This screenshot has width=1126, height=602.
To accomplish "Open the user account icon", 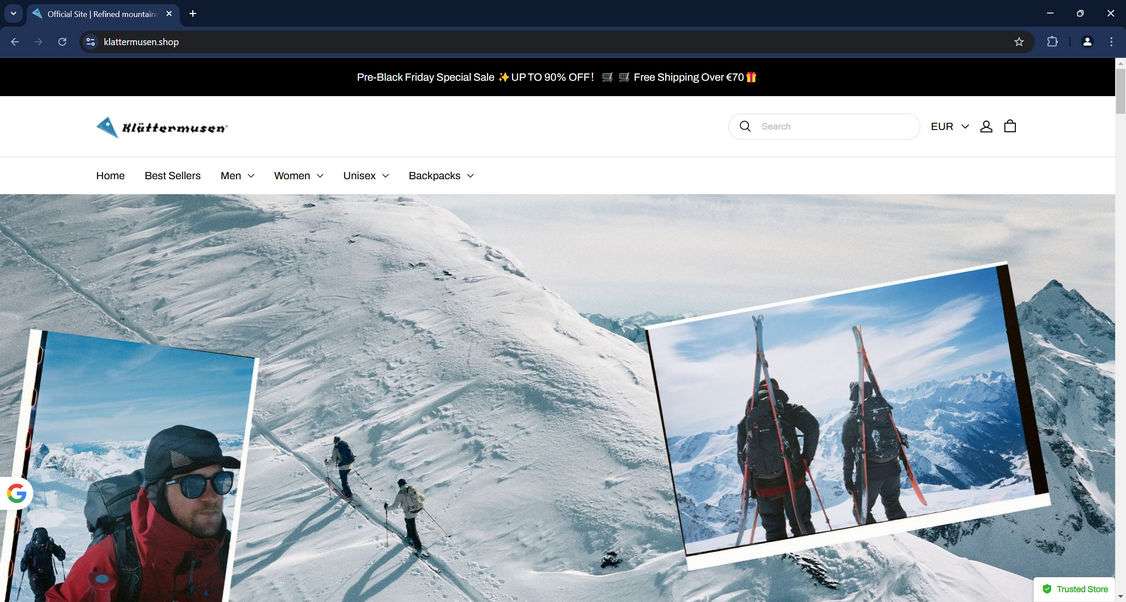I will pos(986,126).
